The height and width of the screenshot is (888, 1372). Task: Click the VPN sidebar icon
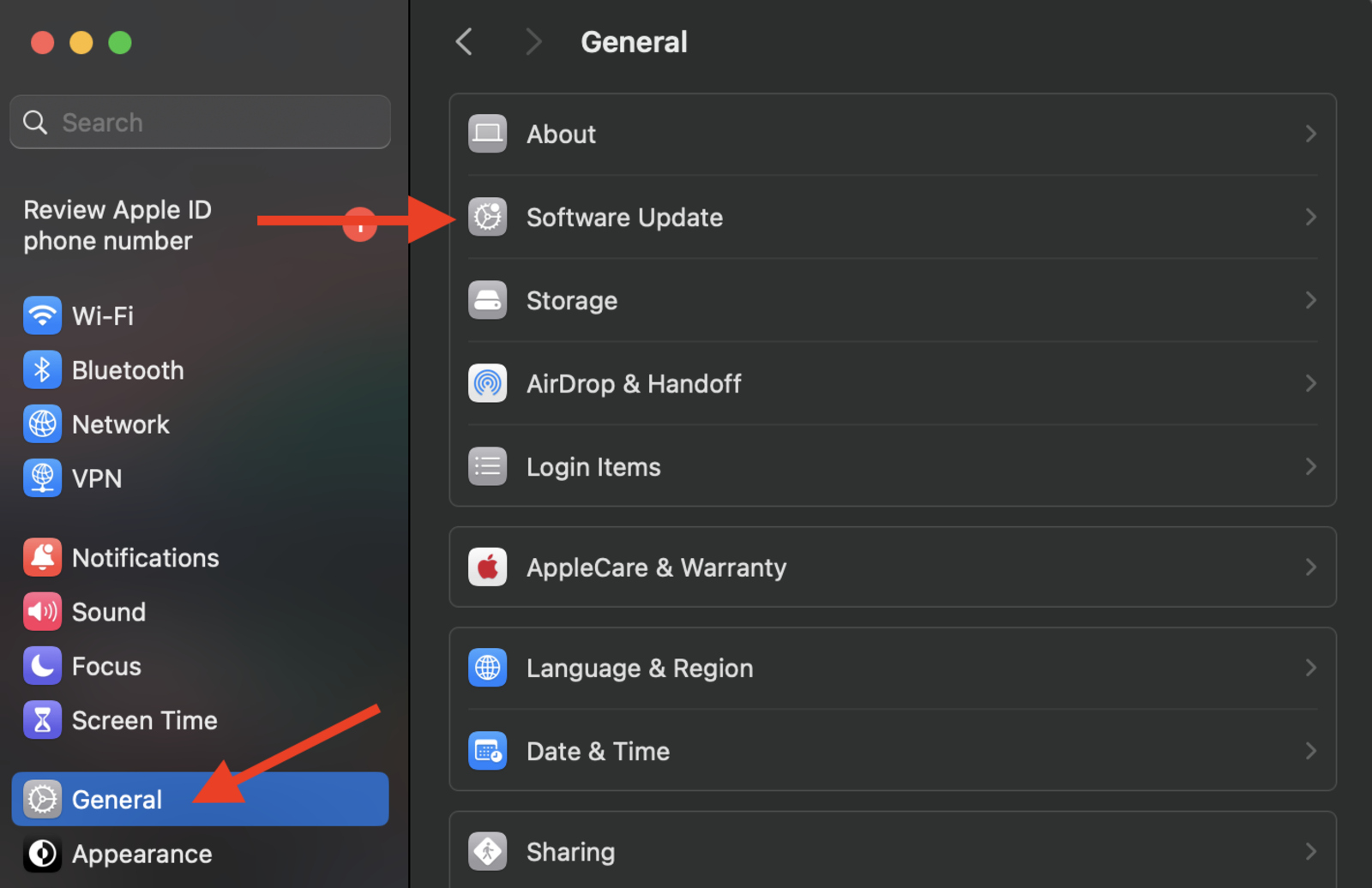pyautogui.click(x=42, y=477)
